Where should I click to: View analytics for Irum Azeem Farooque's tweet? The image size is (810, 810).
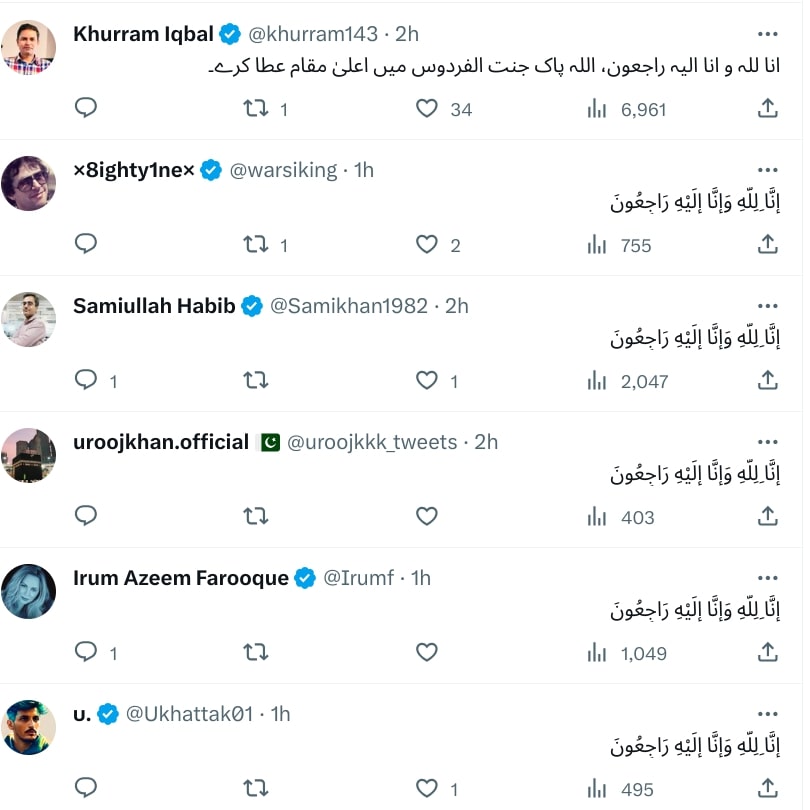(598, 652)
